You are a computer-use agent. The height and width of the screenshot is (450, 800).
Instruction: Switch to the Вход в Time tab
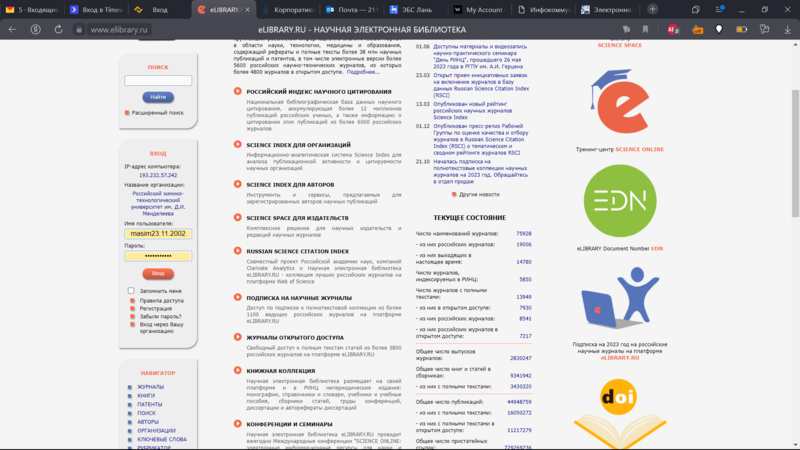pos(97,10)
